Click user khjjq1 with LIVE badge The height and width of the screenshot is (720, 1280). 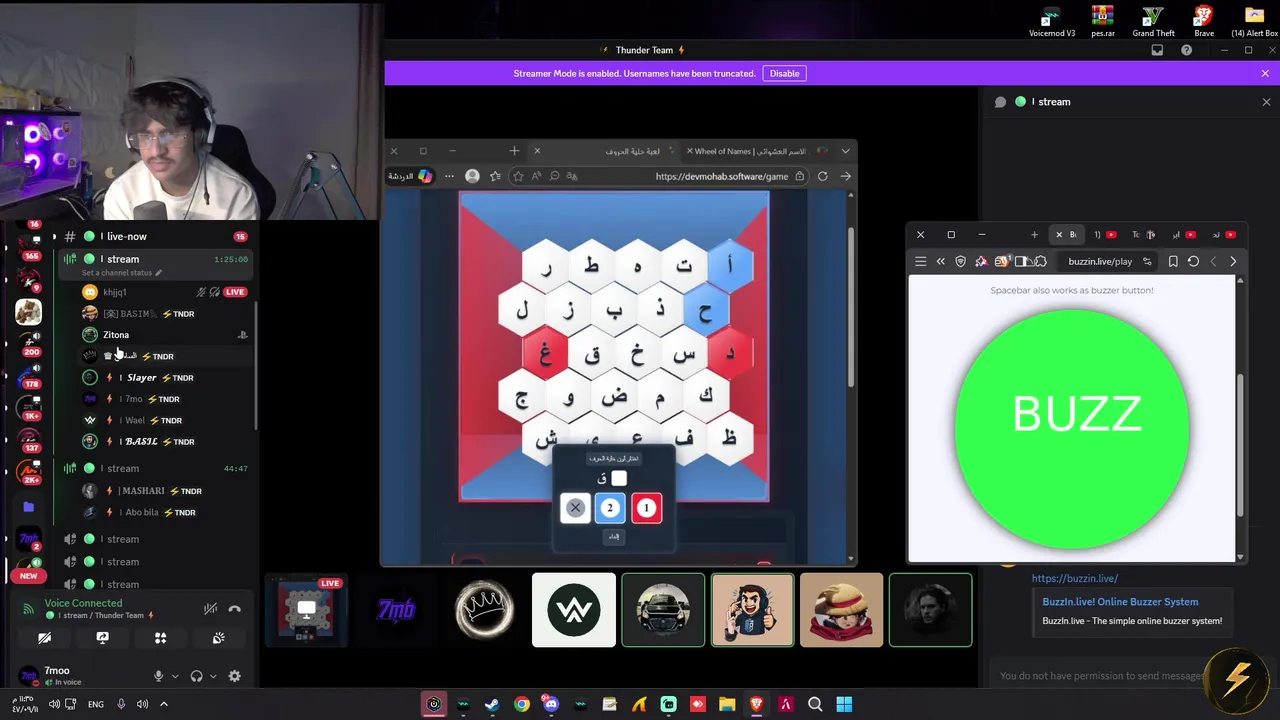tap(114, 292)
